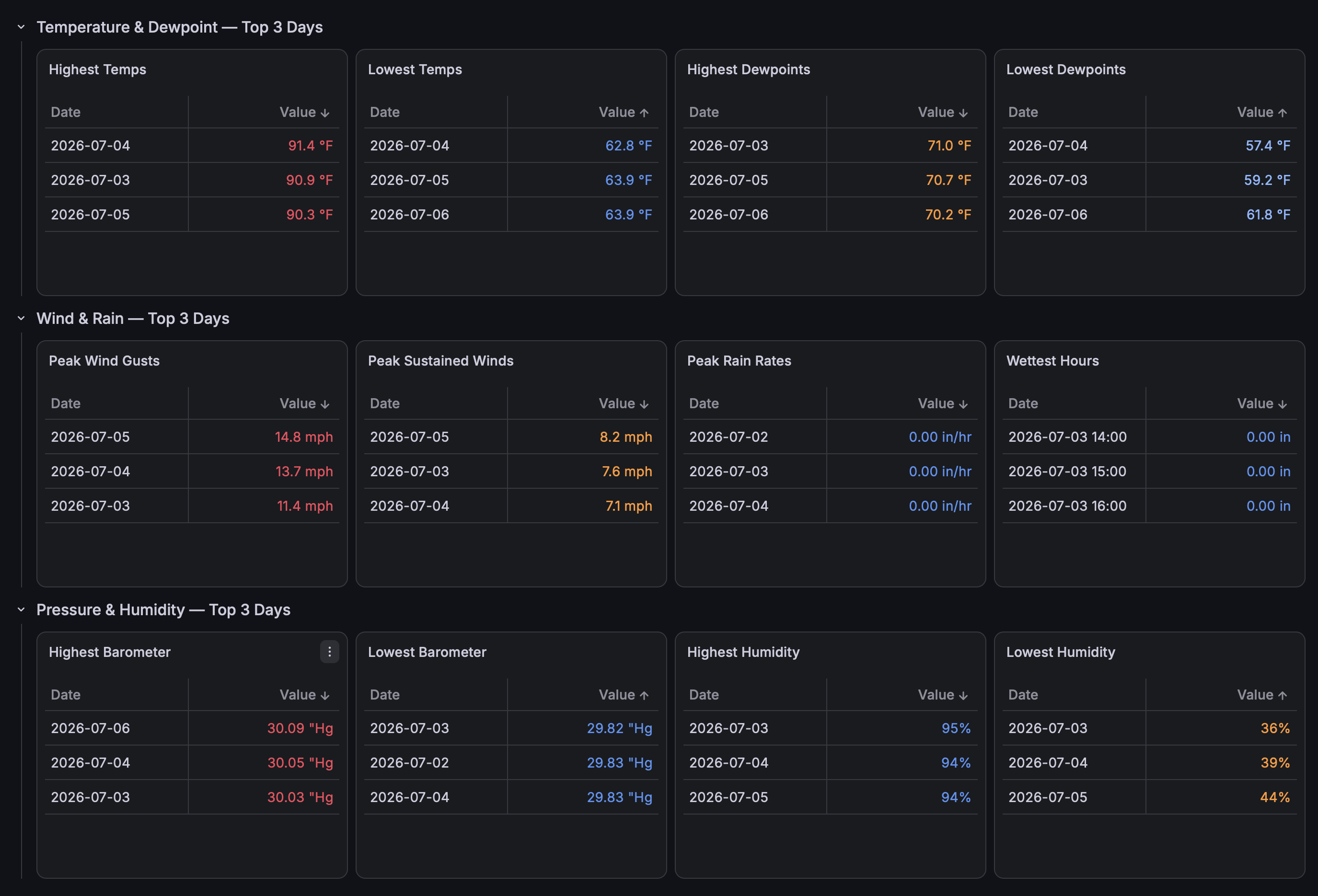Screen dimensions: 1318x896
Task: Select the 2026-07-03 14:00 cell
Action: pyautogui.click(x=1074, y=437)
